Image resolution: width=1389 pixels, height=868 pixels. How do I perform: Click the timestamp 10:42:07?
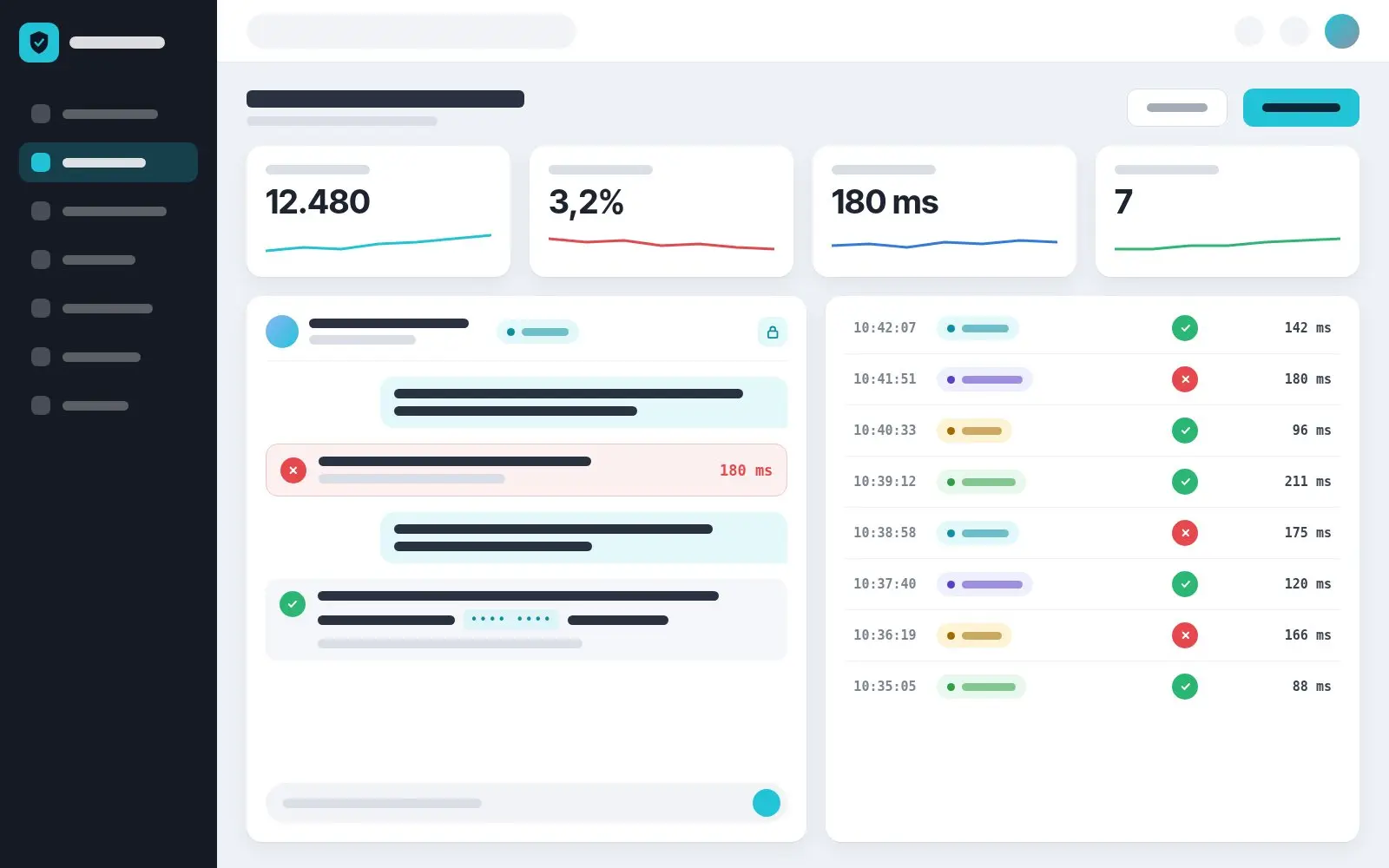(x=885, y=328)
